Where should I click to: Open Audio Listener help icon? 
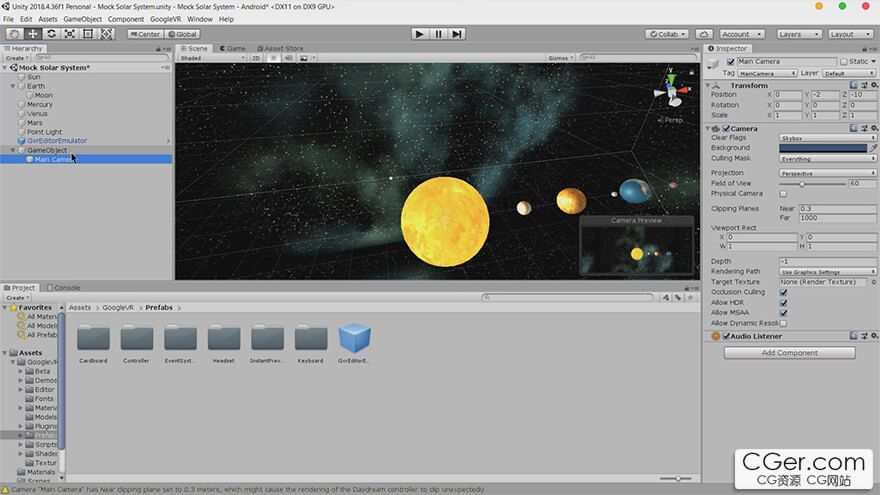tap(853, 336)
